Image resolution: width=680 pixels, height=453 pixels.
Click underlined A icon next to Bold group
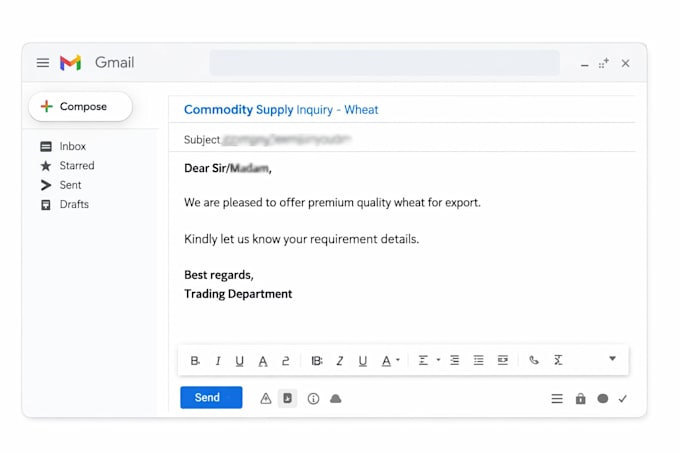click(x=263, y=361)
